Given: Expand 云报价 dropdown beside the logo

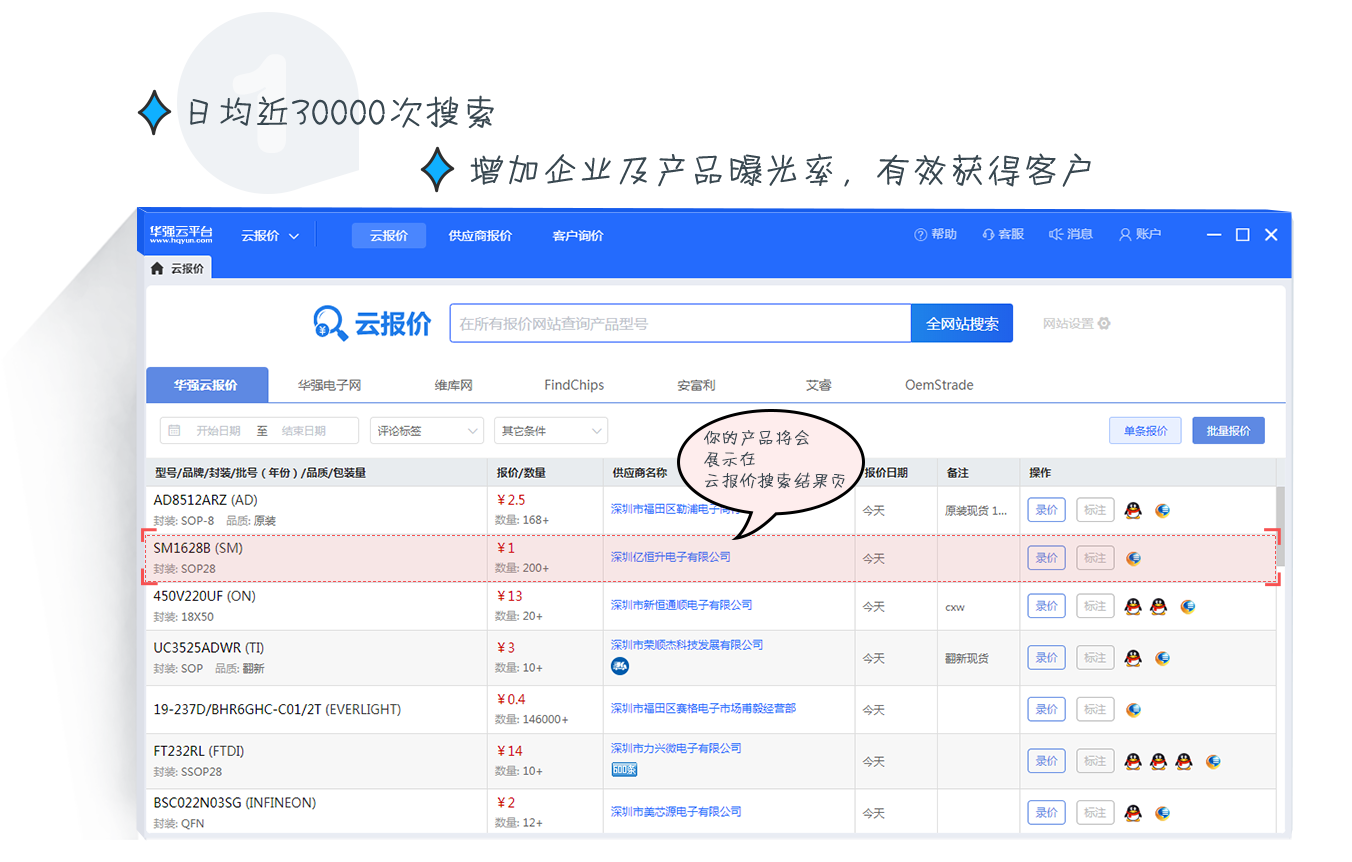Looking at the screenshot, I should click(x=270, y=236).
